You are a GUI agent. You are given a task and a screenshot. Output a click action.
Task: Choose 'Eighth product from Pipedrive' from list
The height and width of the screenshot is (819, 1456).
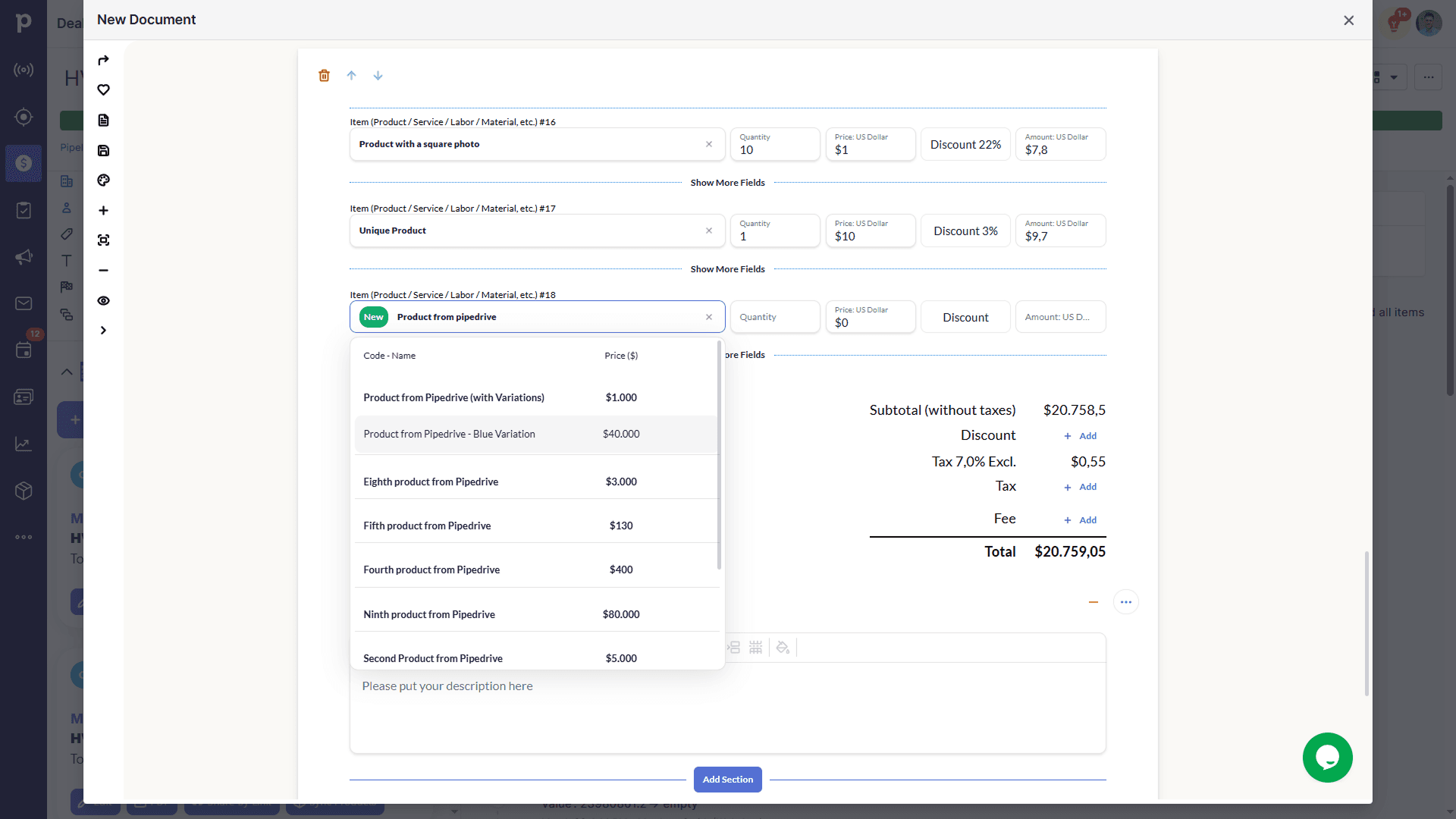click(536, 482)
